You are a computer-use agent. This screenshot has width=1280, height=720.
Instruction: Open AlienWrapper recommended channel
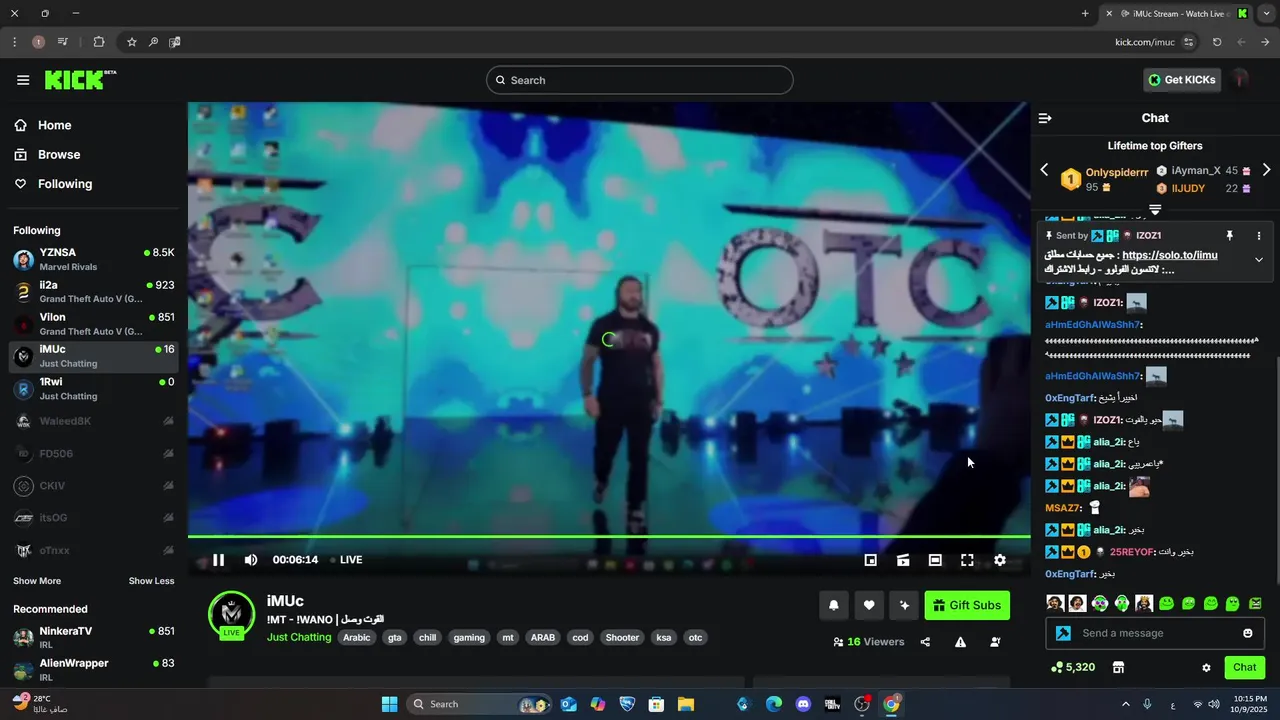tap(95, 669)
